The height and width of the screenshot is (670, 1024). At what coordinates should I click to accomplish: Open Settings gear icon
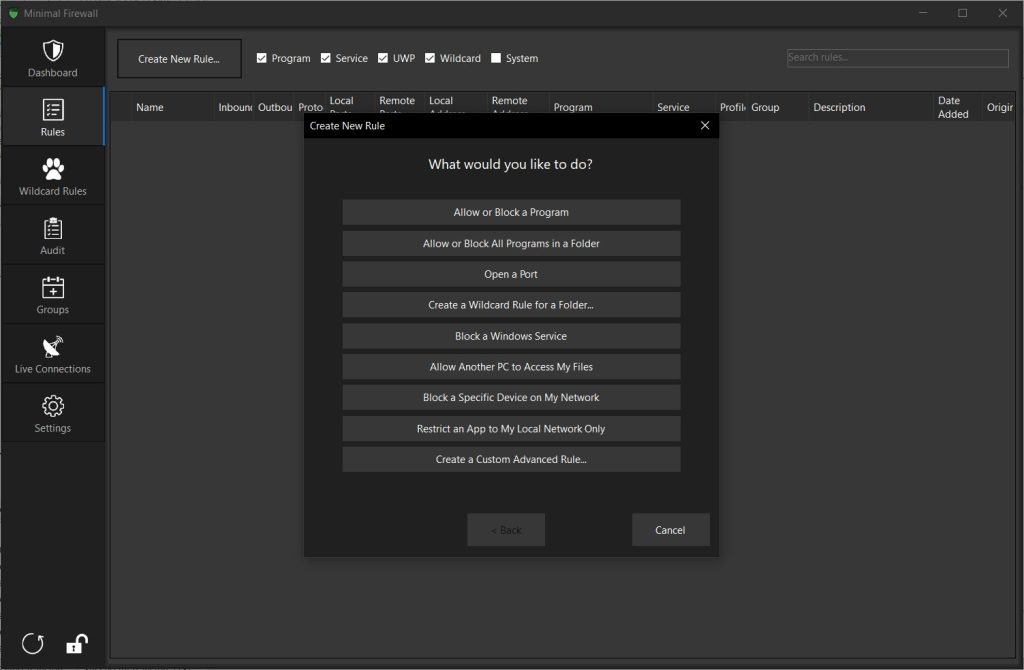(x=53, y=406)
